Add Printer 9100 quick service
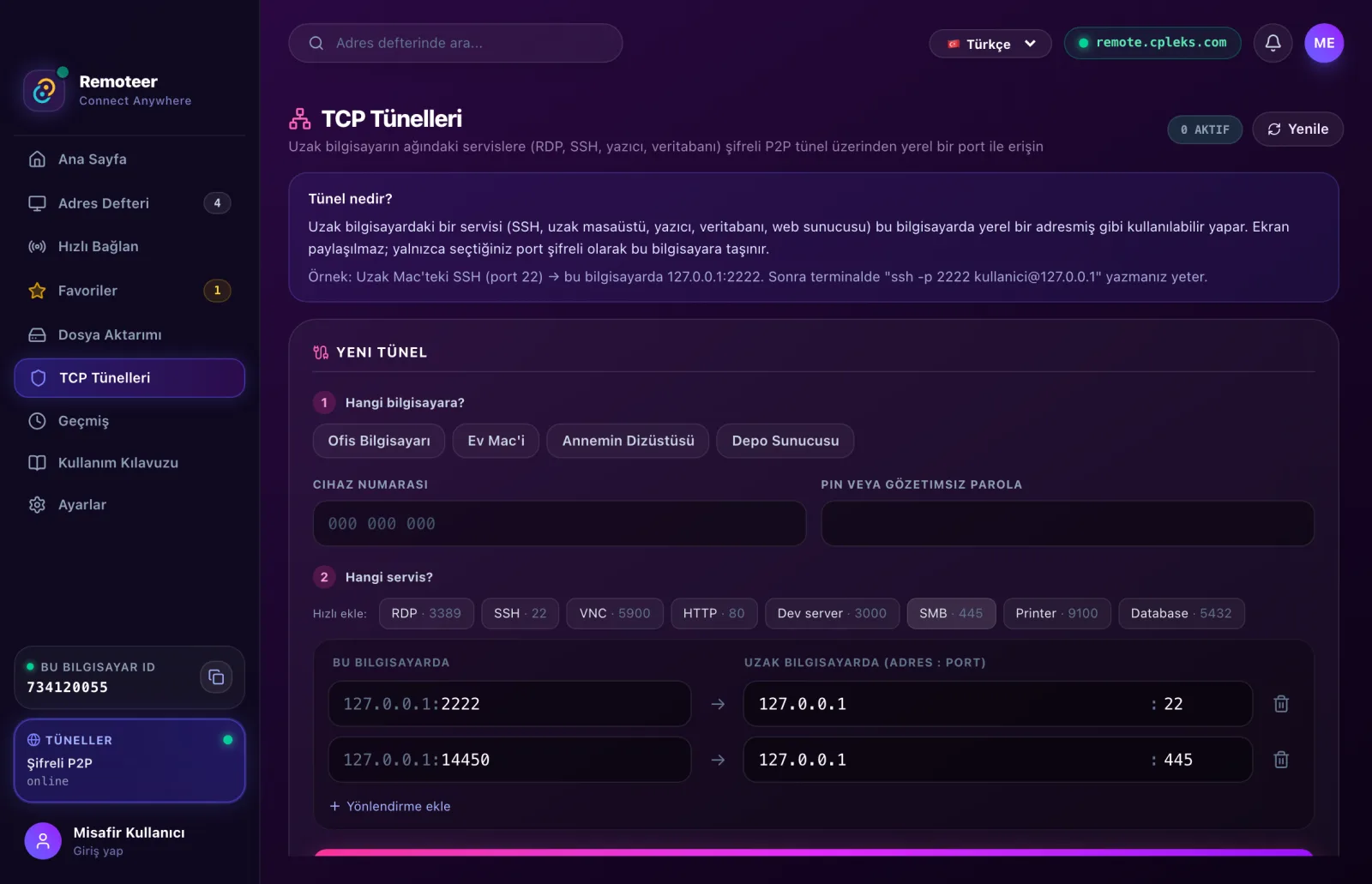Screen dimensions: 1372x884 (1056, 613)
